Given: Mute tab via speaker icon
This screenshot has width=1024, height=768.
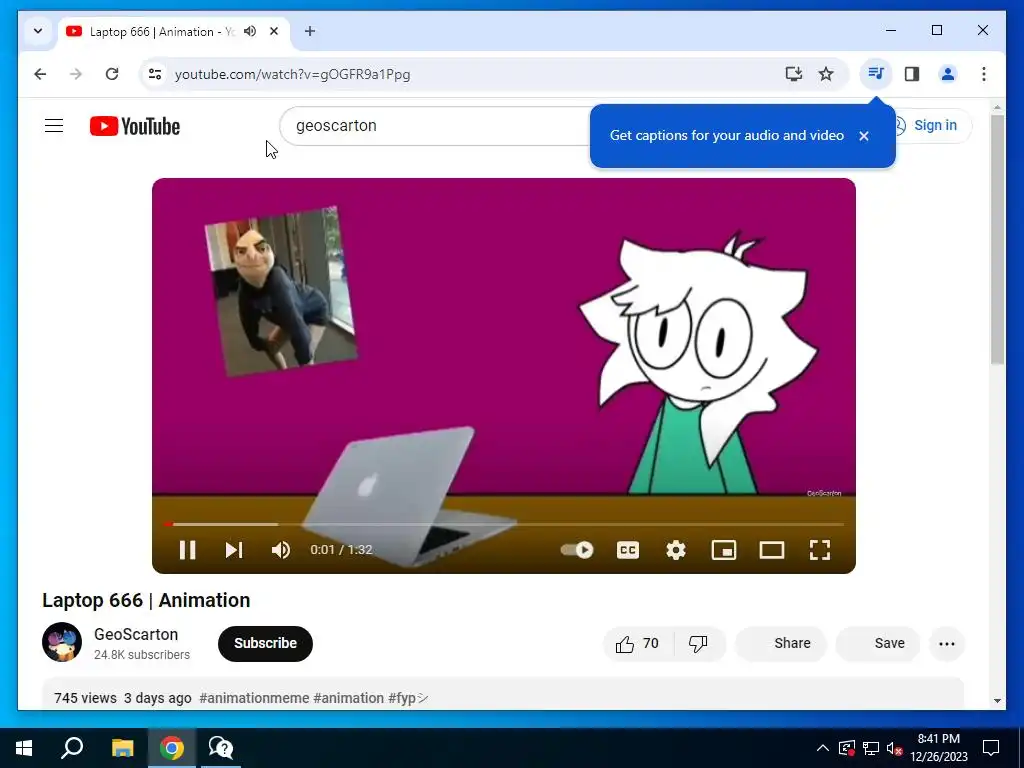Looking at the screenshot, I should tap(250, 31).
